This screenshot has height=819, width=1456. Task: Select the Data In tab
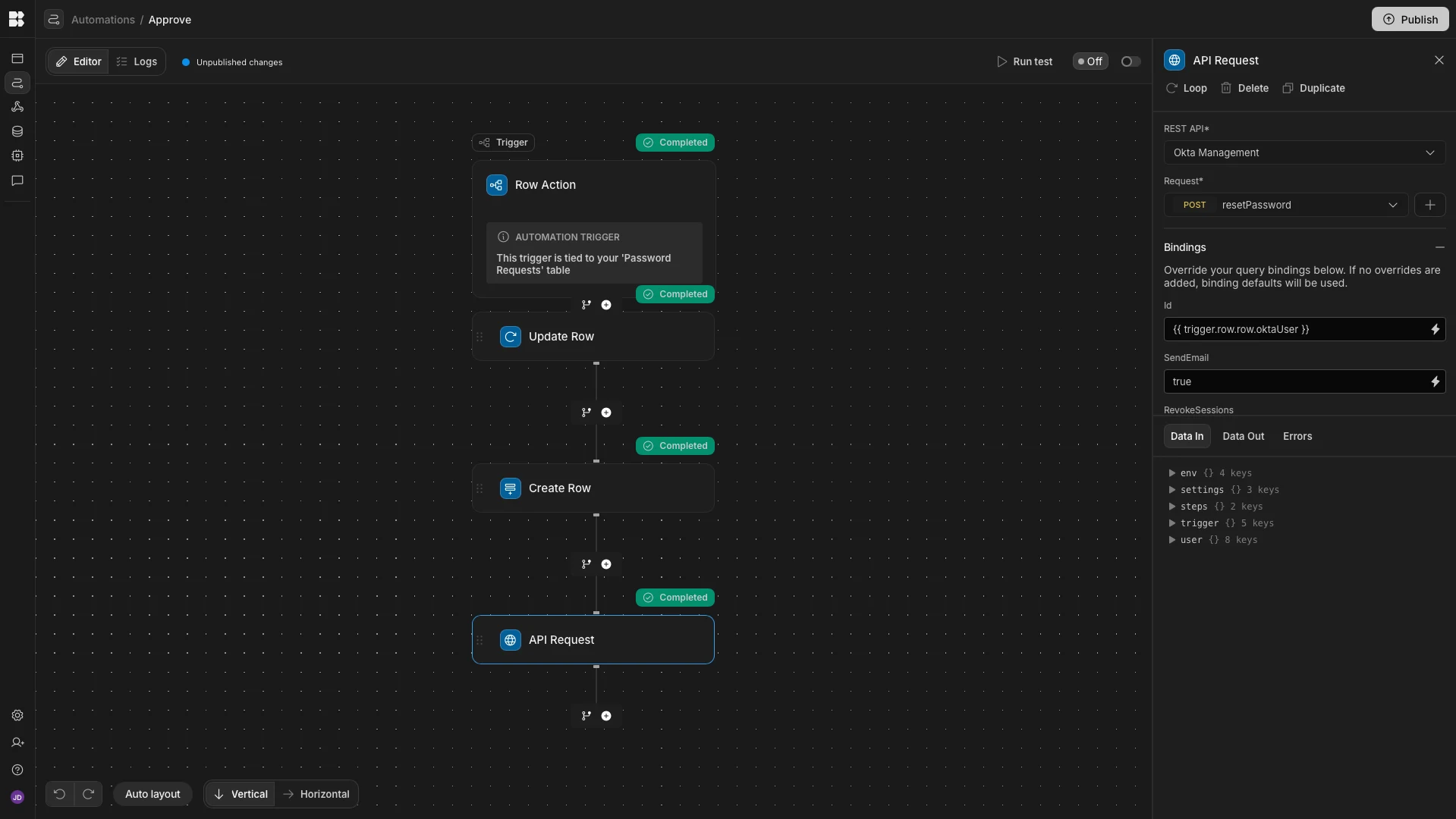tap(1187, 436)
